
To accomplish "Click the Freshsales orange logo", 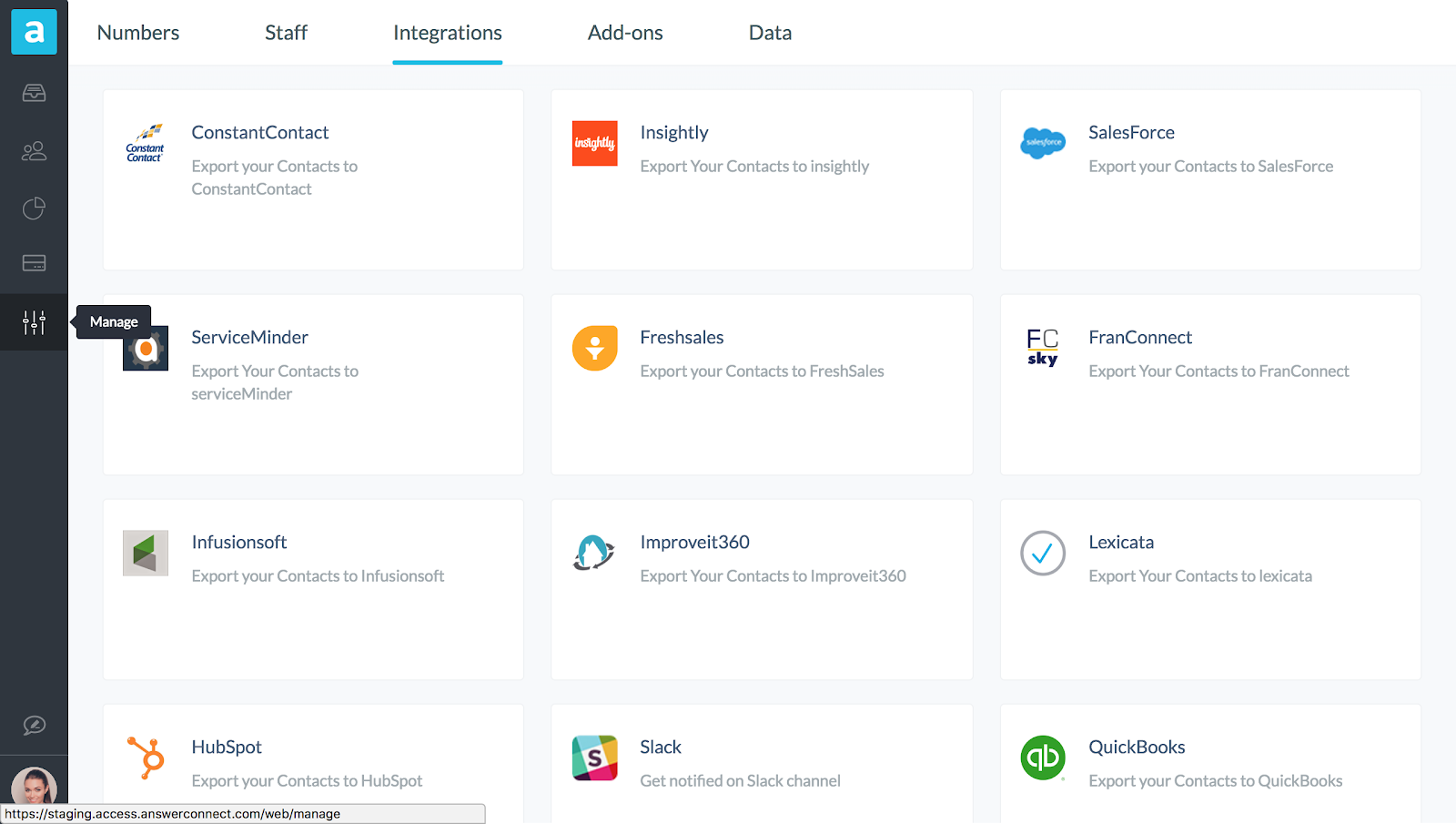I will pos(595,349).
